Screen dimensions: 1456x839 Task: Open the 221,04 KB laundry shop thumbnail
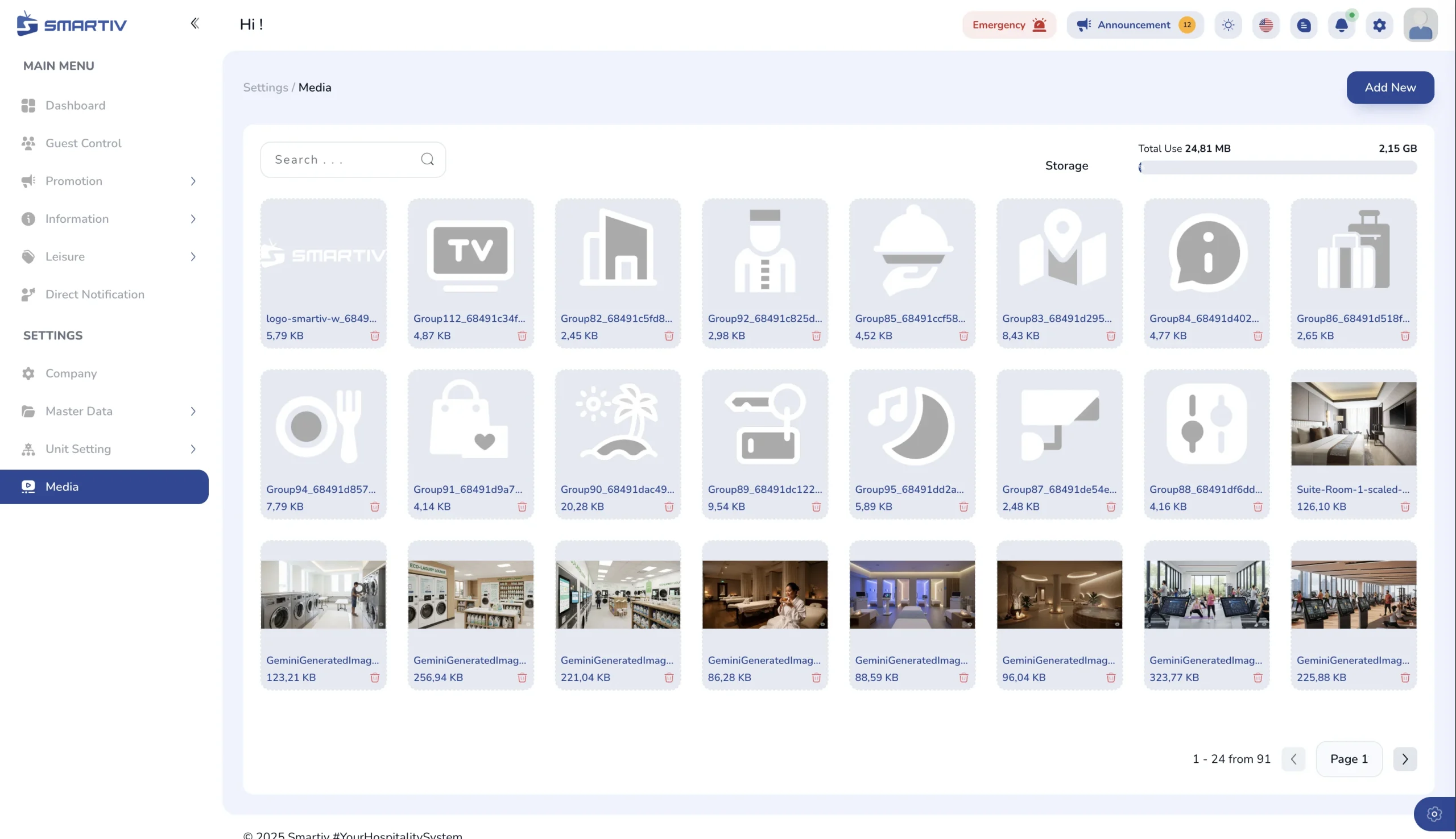coord(617,595)
